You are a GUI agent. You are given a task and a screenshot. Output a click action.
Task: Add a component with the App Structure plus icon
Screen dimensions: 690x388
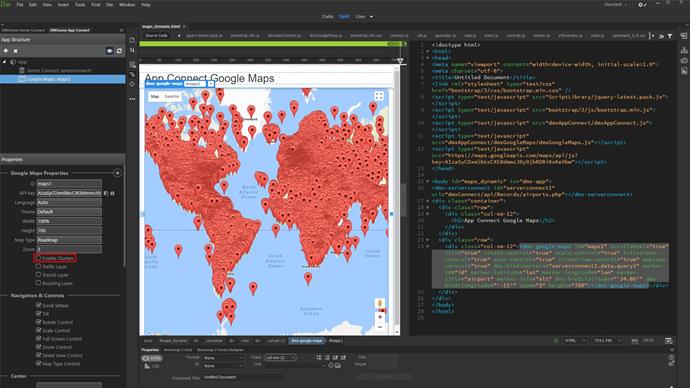[6, 51]
